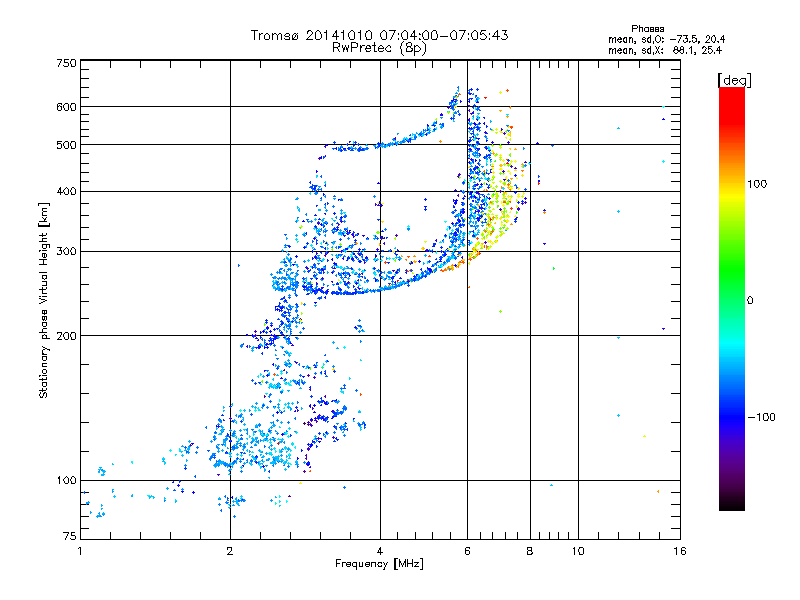Click the y-axis '600' tick label
This screenshot has height=600, width=800.
click(x=66, y=107)
